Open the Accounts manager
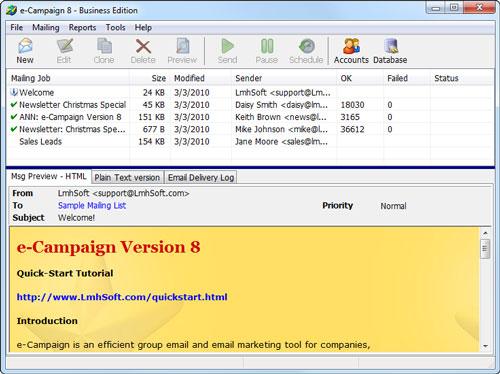Viewport: 500px width, 374px height. pos(351,51)
